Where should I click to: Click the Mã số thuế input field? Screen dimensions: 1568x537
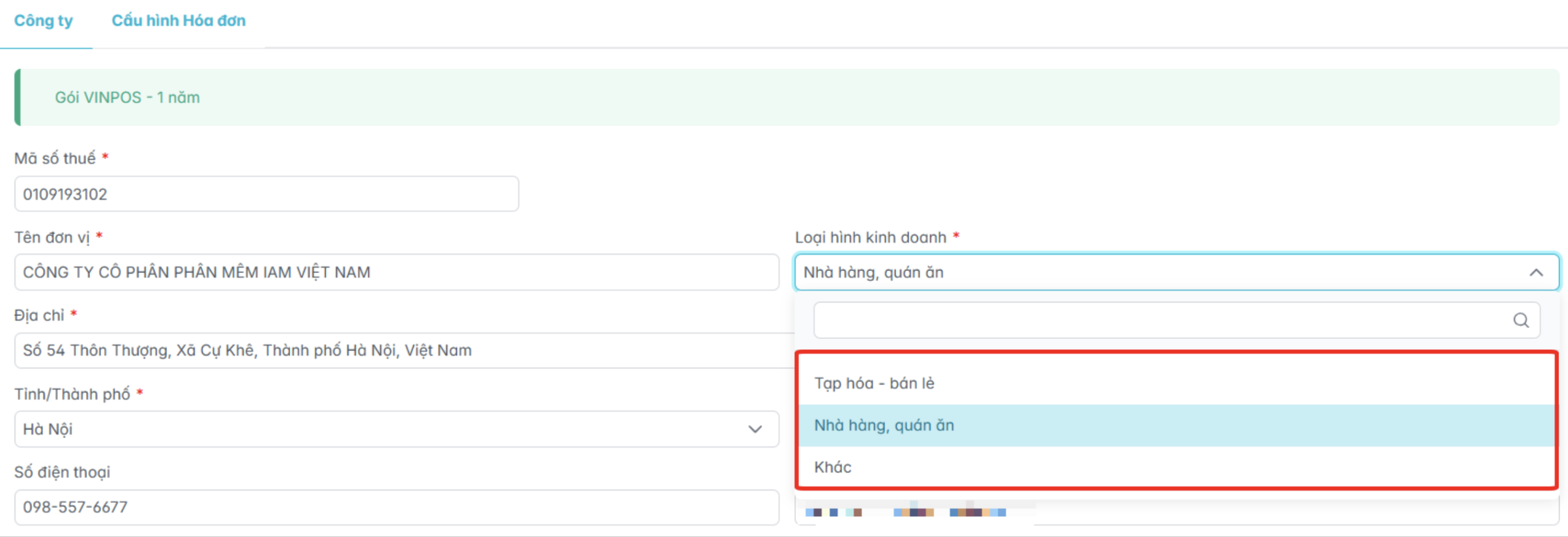266,194
